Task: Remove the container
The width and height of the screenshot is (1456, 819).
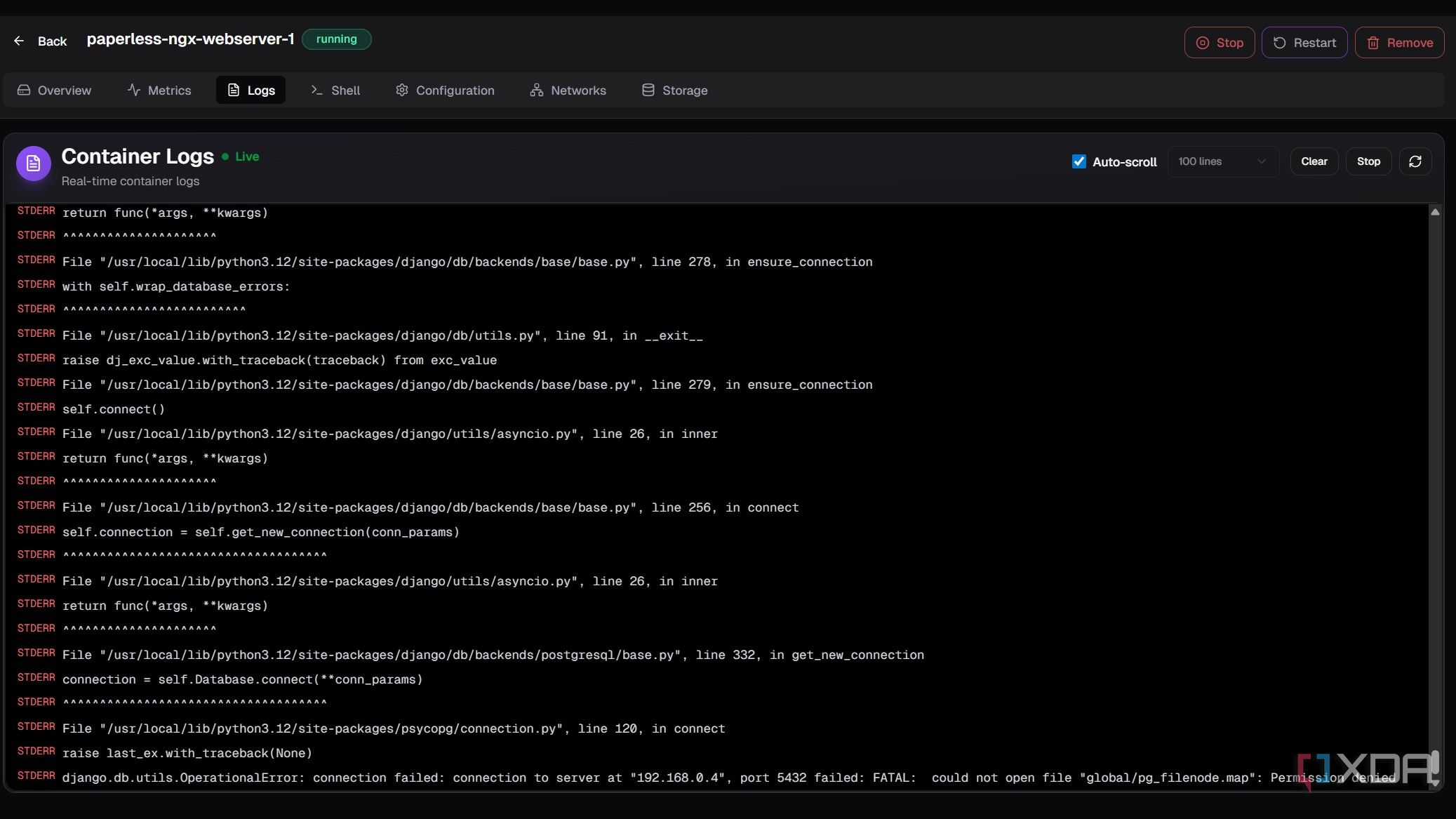Action: [1399, 43]
